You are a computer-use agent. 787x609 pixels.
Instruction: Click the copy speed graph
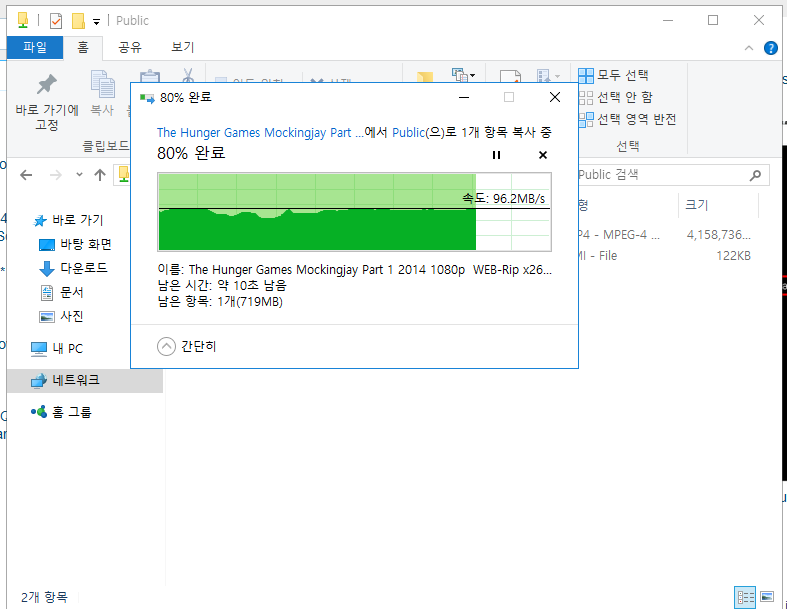354,211
